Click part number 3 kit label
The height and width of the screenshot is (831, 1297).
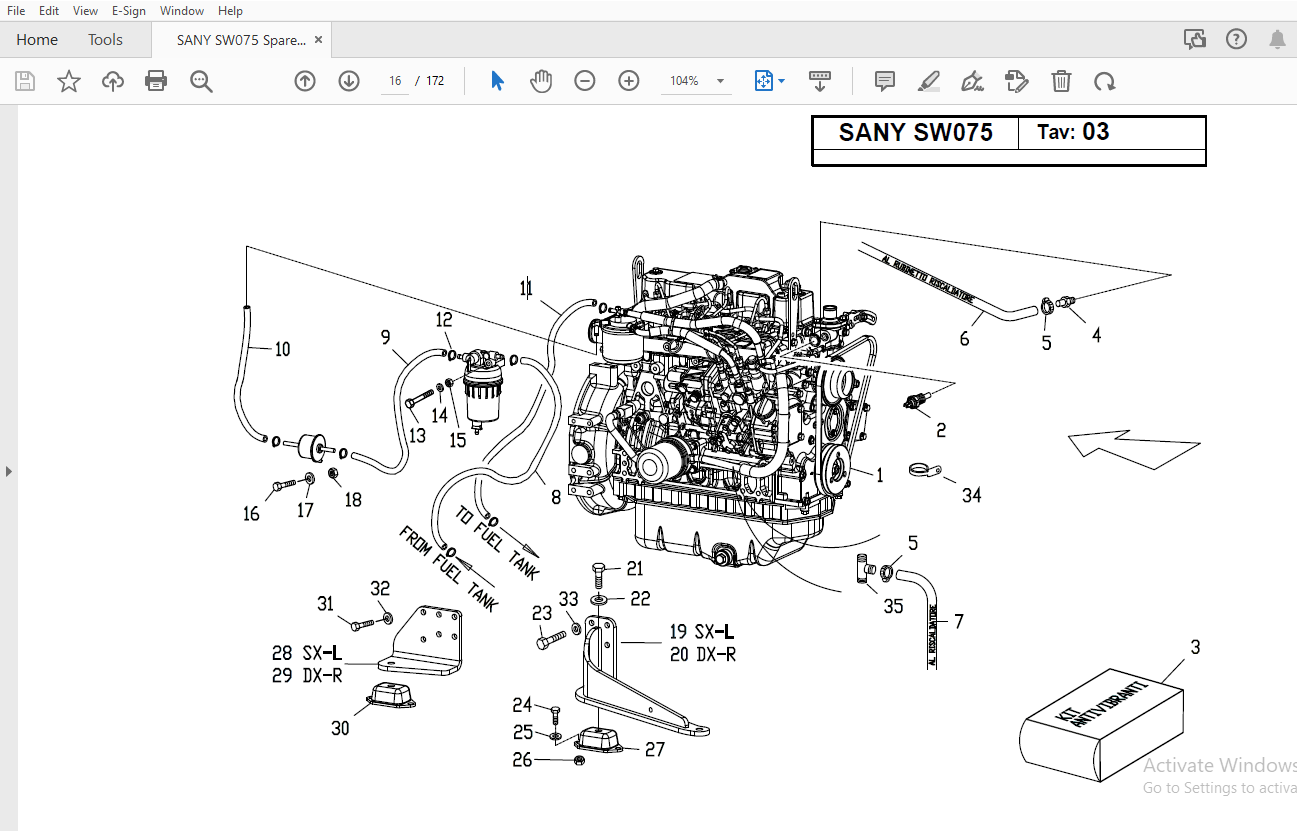click(x=1194, y=647)
